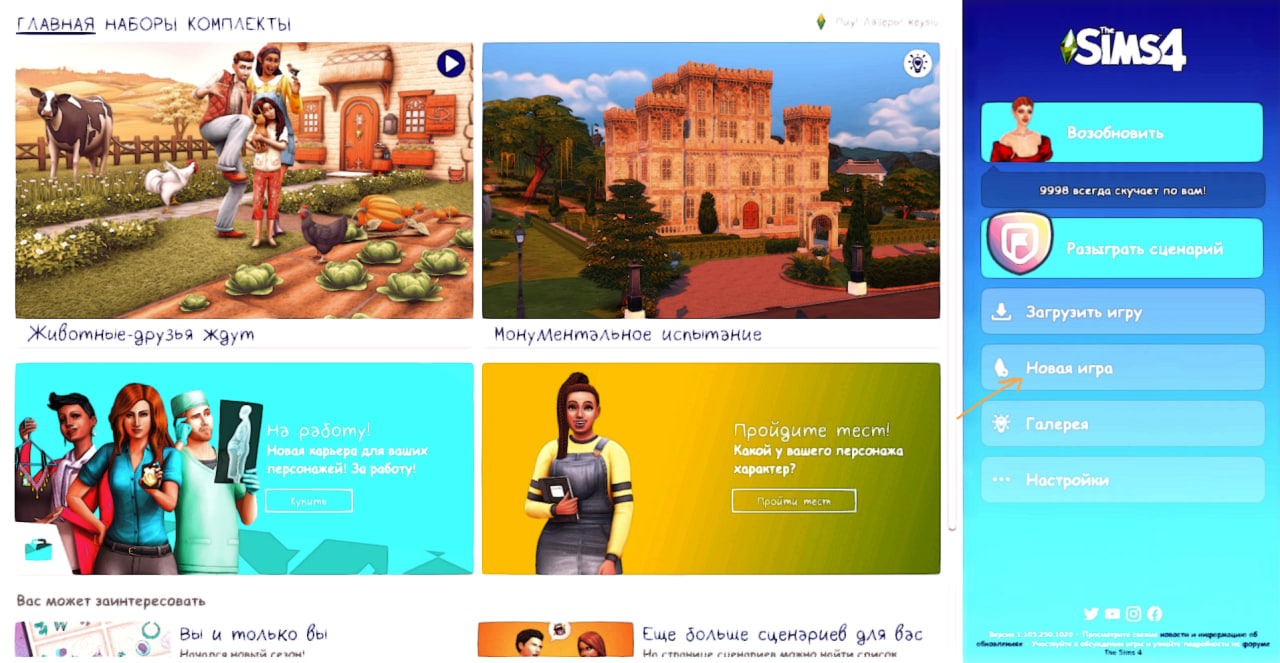Click the toolbox pack icon on work banner

pos(39,550)
